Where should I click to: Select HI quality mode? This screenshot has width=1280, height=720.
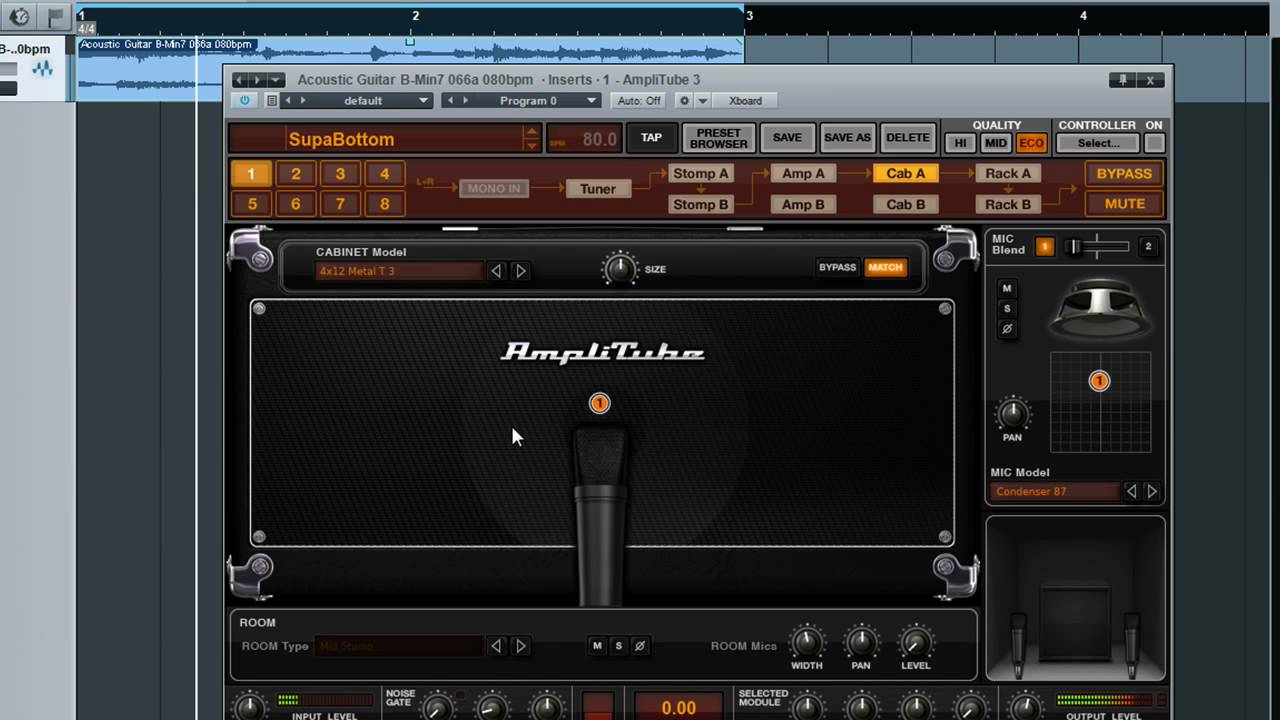[x=960, y=143]
